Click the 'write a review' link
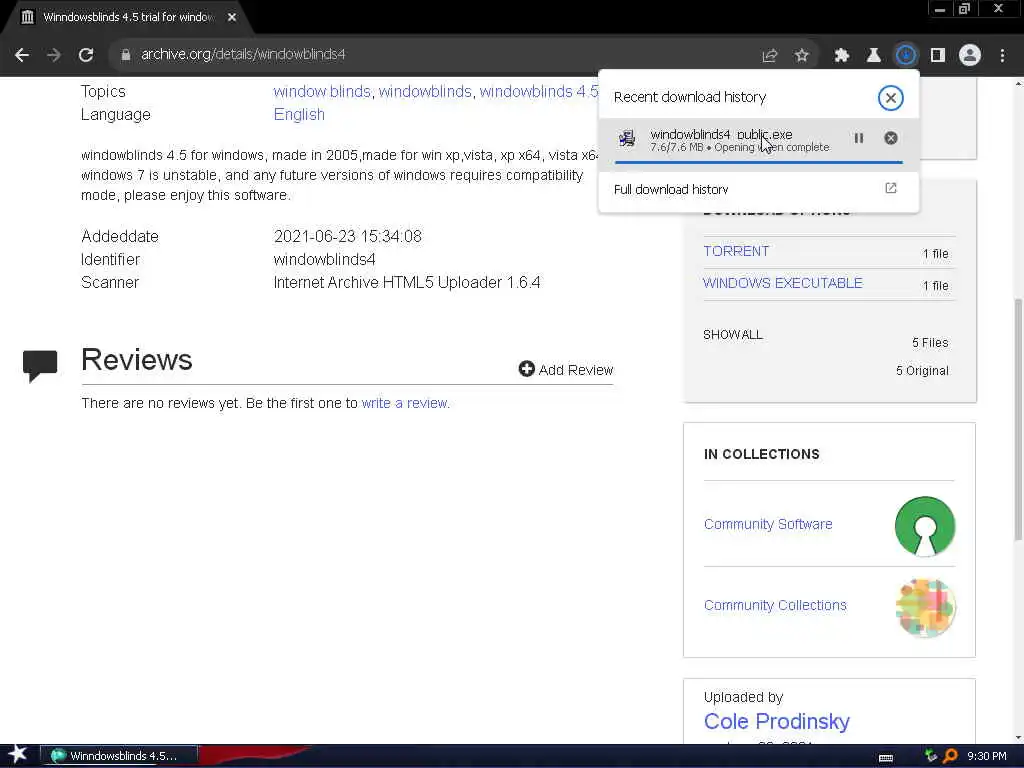The image size is (1024, 768). coord(404,404)
